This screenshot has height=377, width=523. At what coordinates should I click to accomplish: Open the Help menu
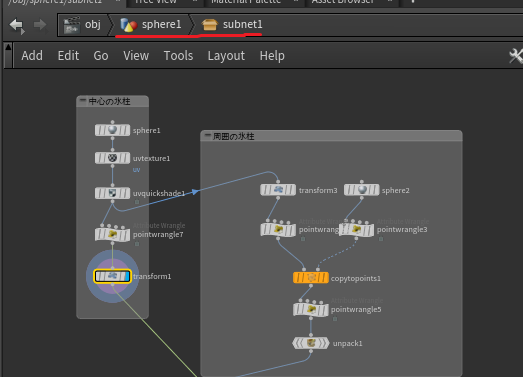272,55
